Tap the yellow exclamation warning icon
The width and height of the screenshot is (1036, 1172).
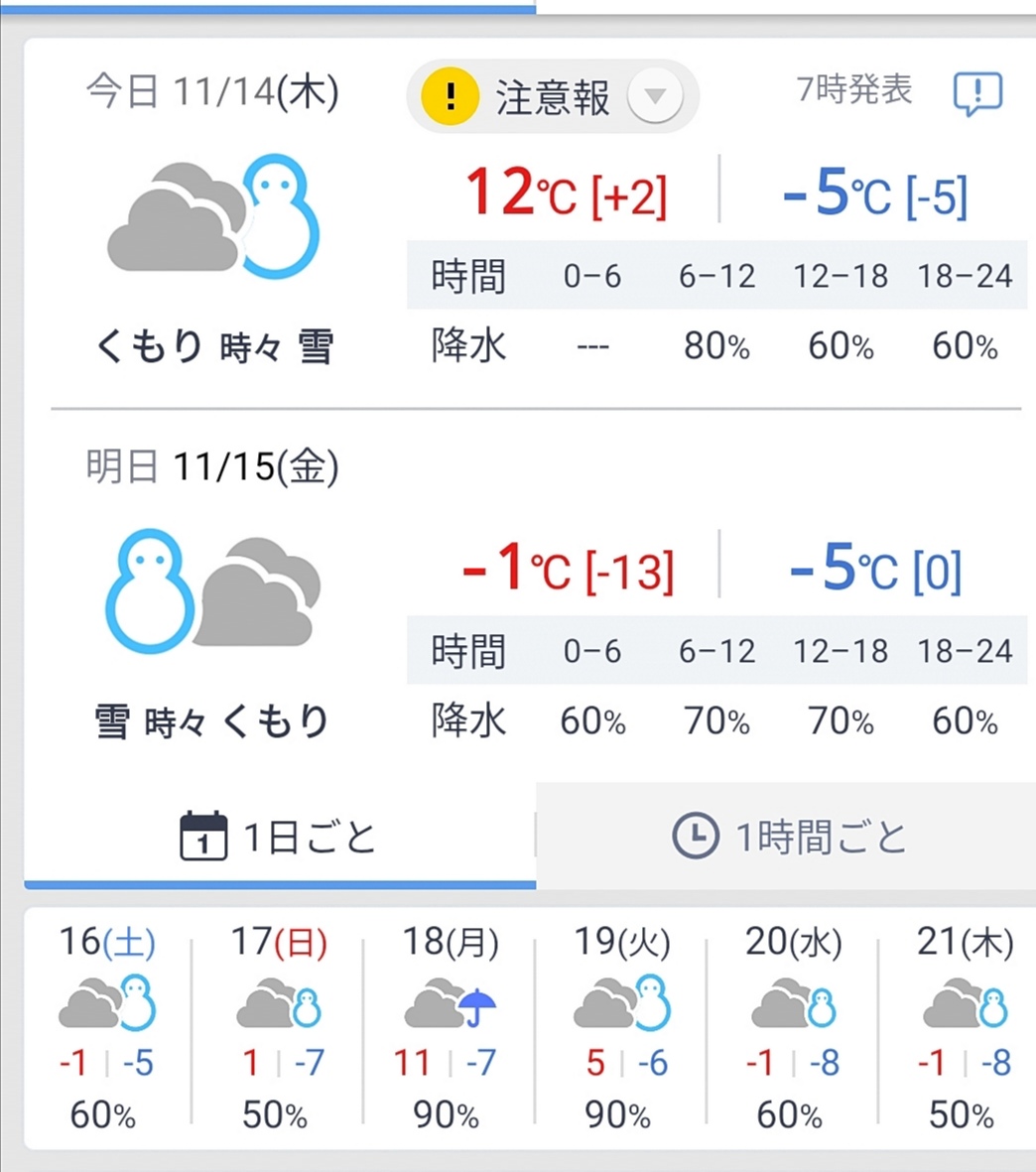coord(450,96)
